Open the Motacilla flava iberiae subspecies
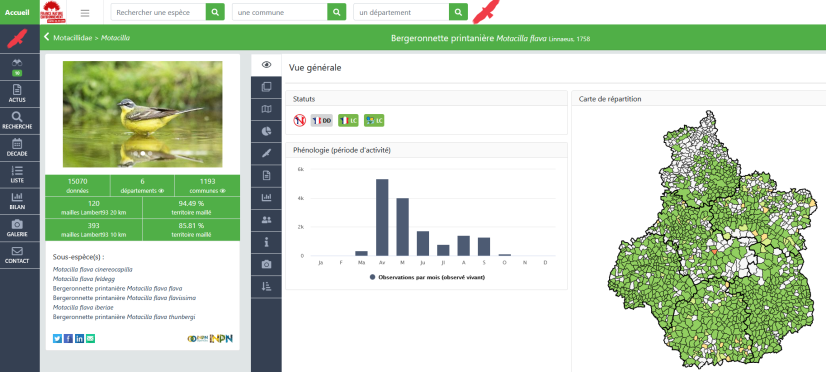This screenshot has height=372, width=826. [83, 307]
